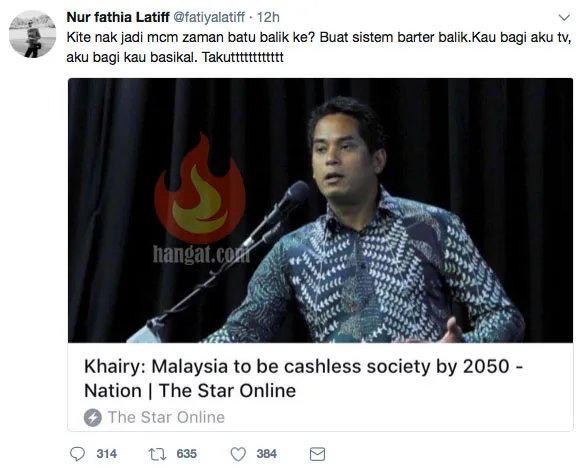Visit the @fatiyalatiff handle link
Viewport: 581px width, 468px height.
209,17
